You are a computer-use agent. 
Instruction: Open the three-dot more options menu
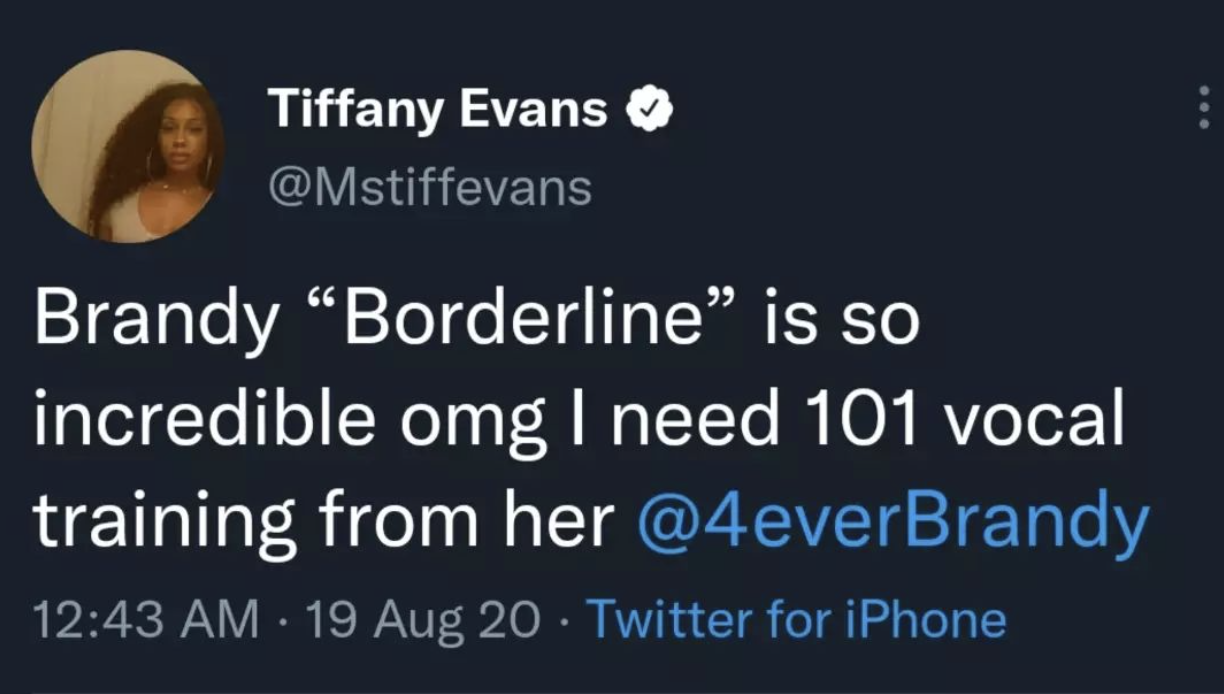[1204, 108]
